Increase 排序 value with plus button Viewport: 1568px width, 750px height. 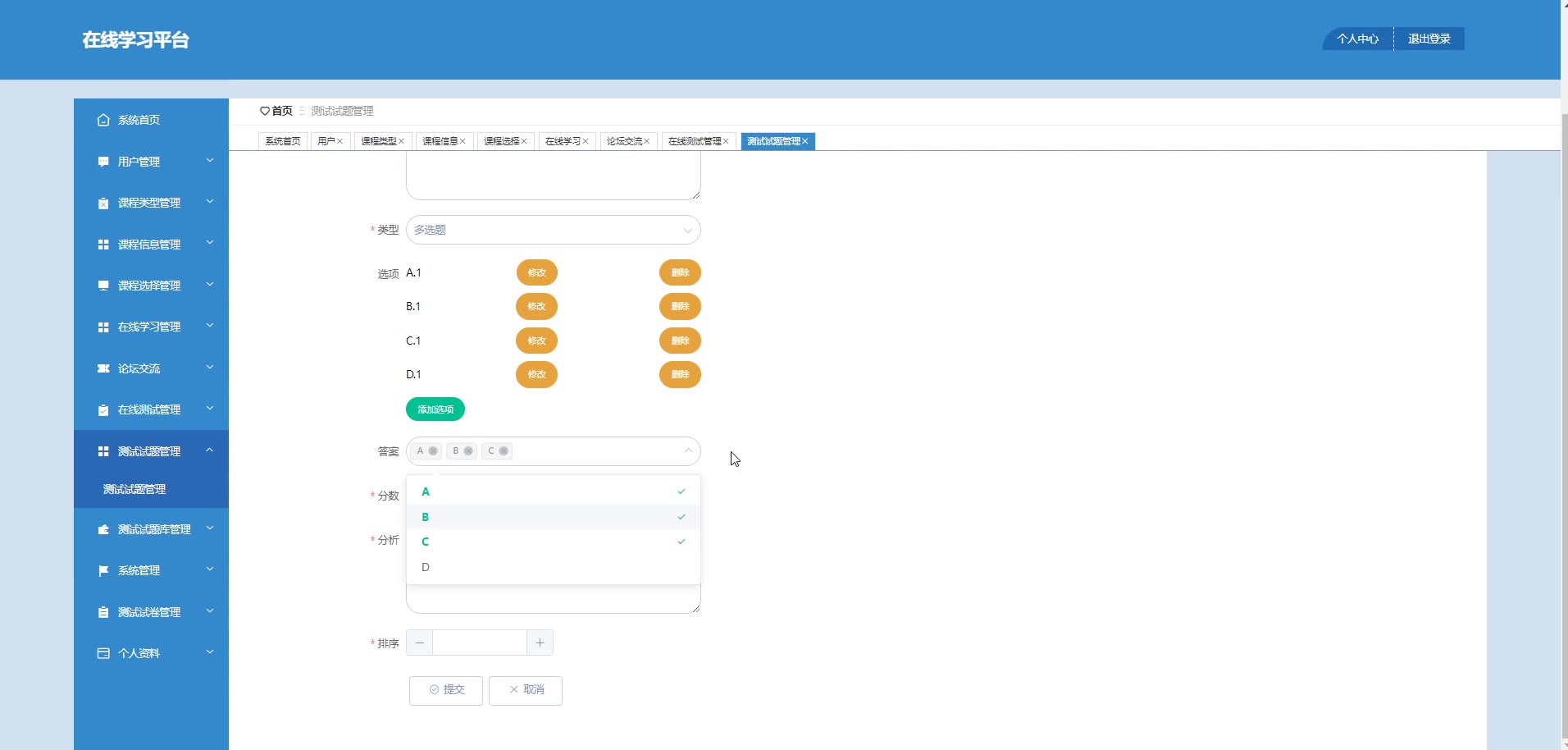point(540,643)
